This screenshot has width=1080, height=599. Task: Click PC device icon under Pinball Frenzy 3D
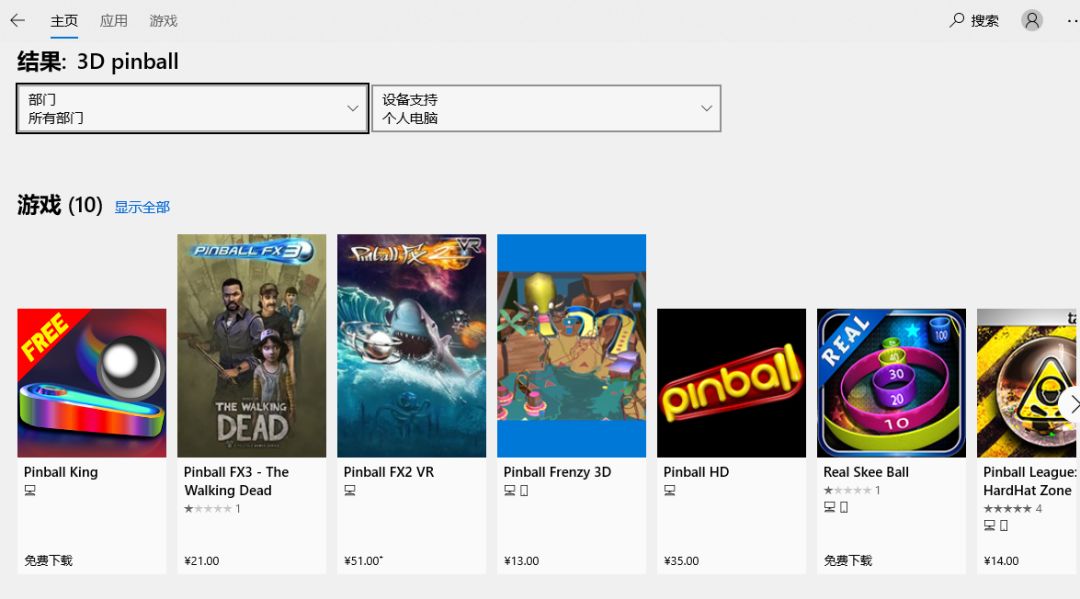point(510,490)
